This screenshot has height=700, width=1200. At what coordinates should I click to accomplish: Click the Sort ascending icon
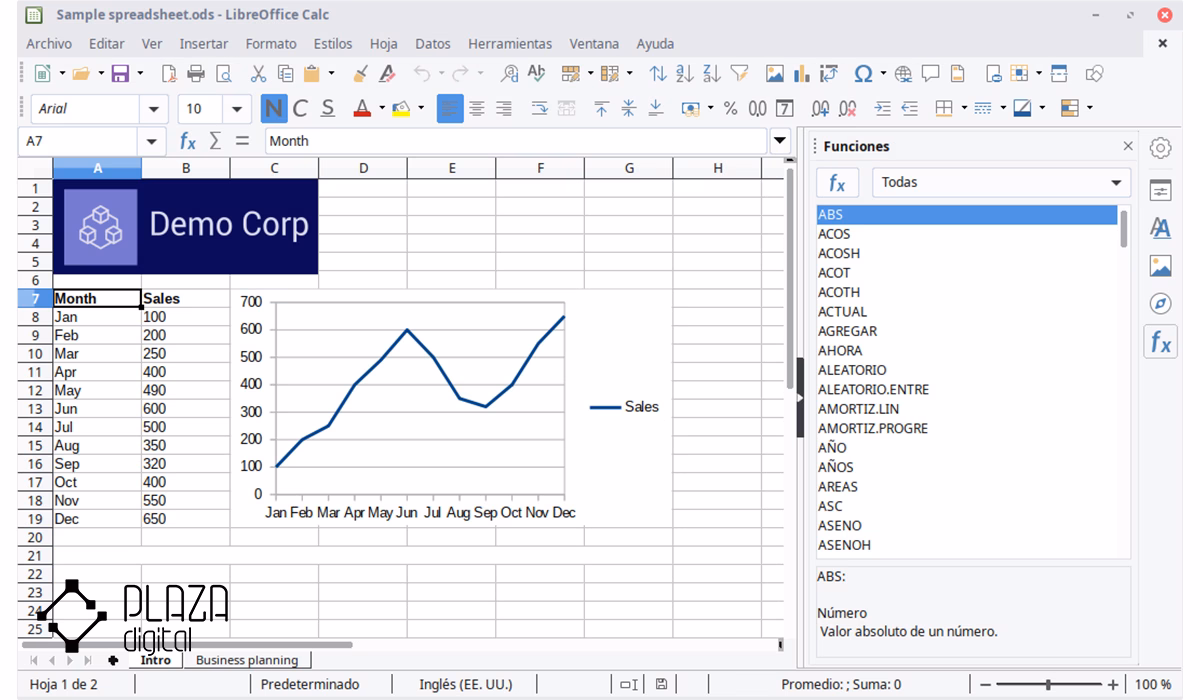click(685, 73)
